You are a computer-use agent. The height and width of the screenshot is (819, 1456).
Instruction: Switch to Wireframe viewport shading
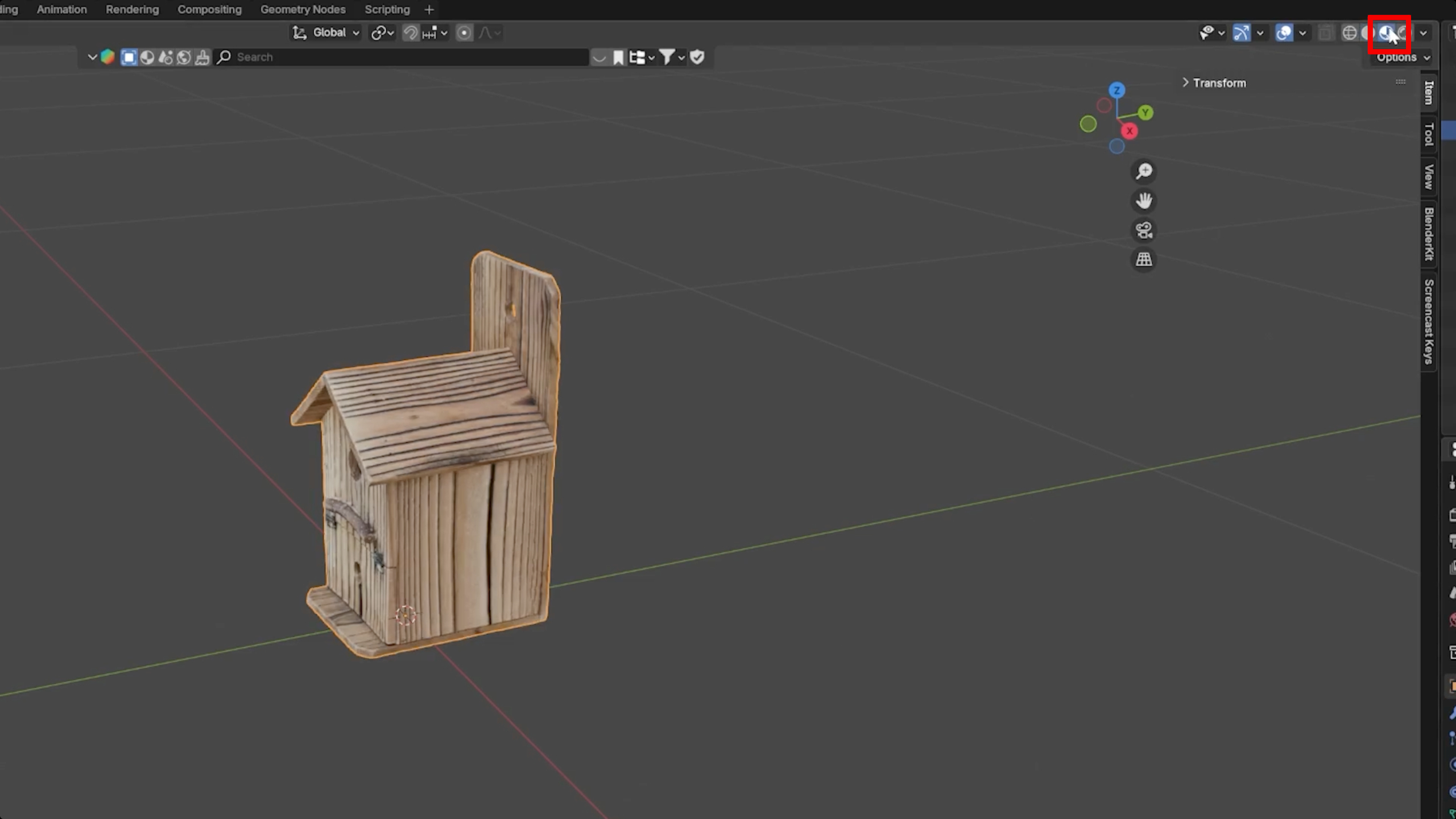pyautogui.click(x=1350, y=32)
